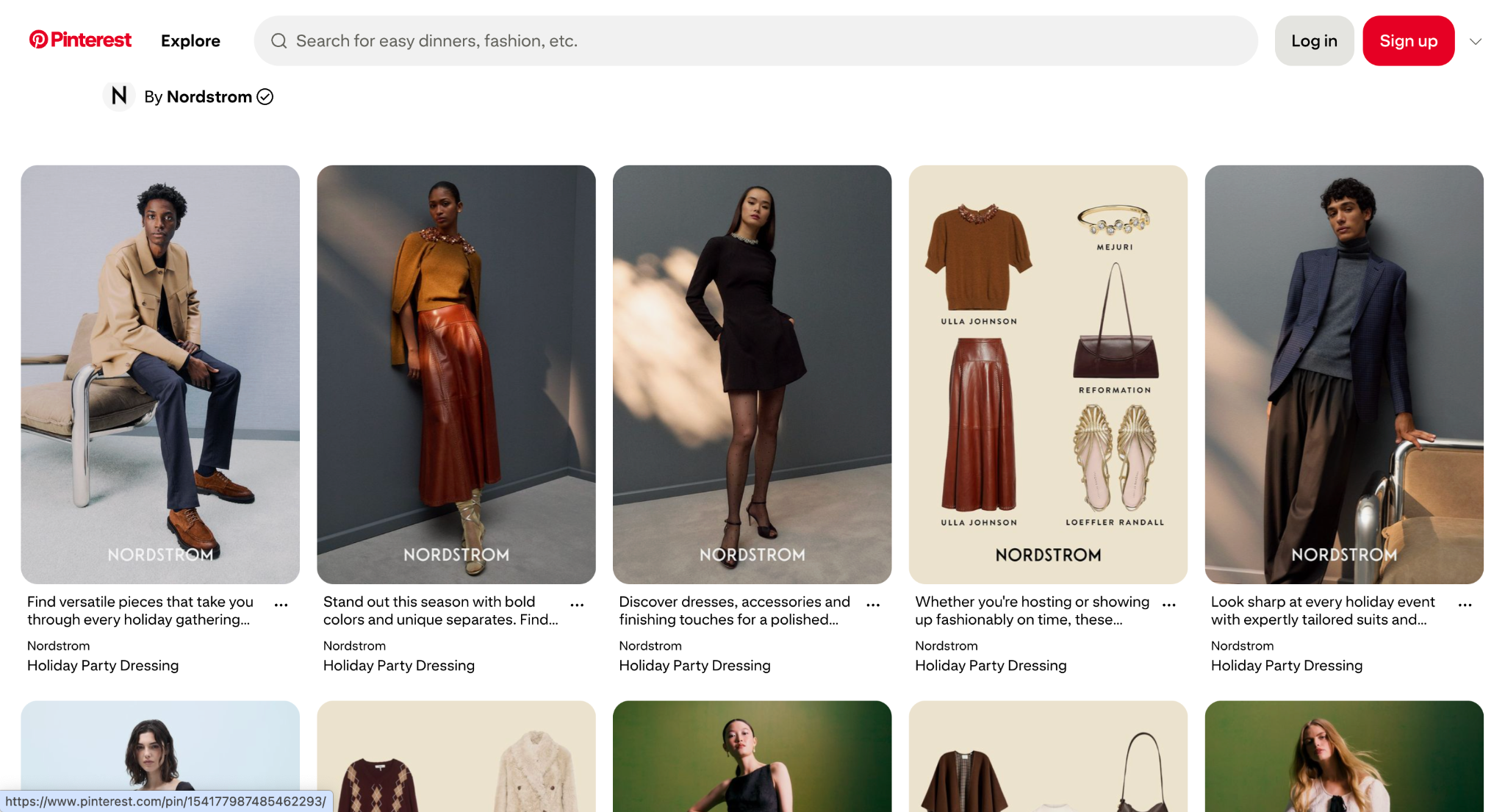
Task: Open more options for dresses accessories pin
Action: [x=873, y=605]
